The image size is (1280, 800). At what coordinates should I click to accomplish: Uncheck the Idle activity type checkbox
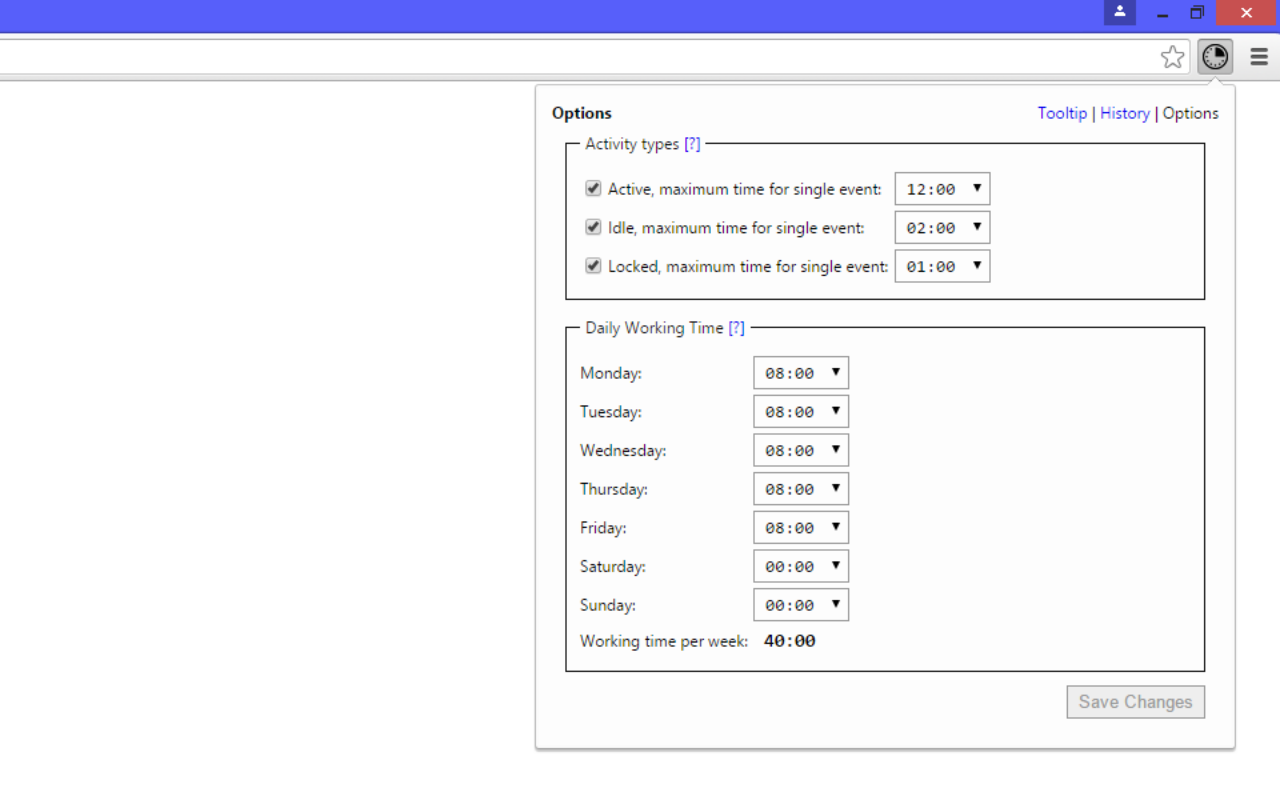[593, 227]
